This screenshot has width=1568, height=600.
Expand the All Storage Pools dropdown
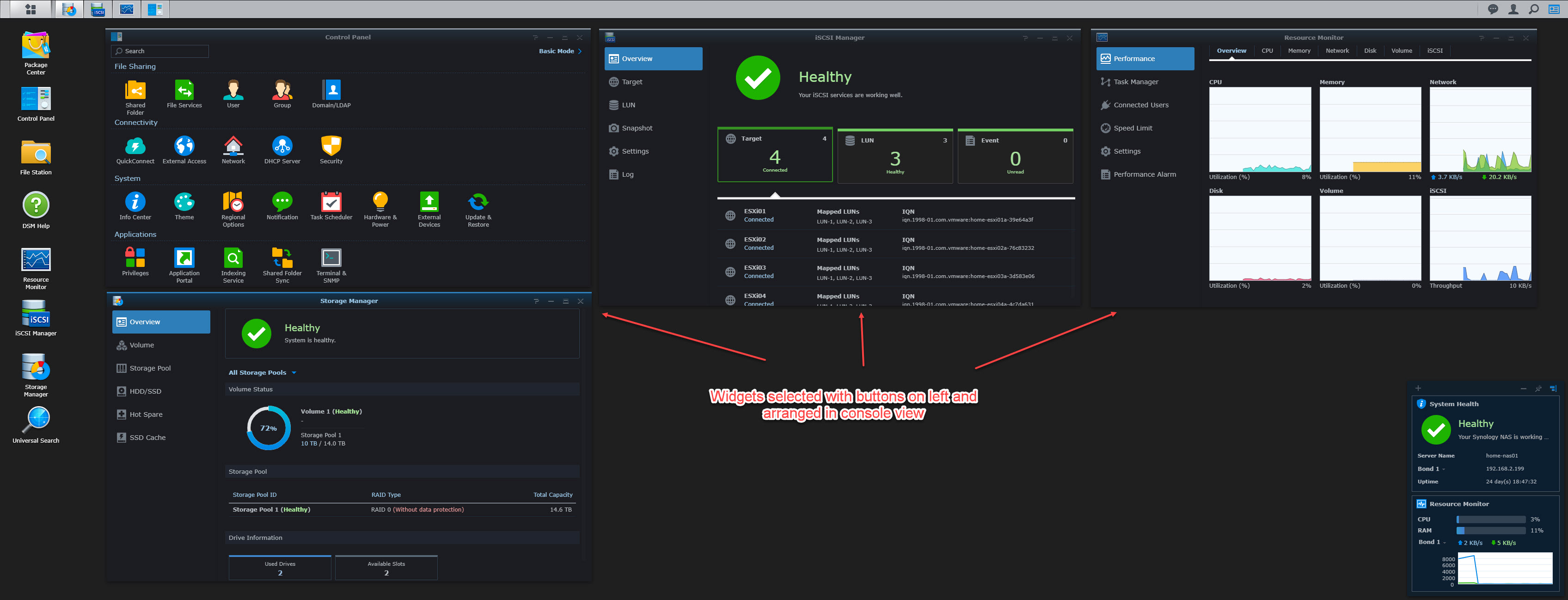pos(263,373)
